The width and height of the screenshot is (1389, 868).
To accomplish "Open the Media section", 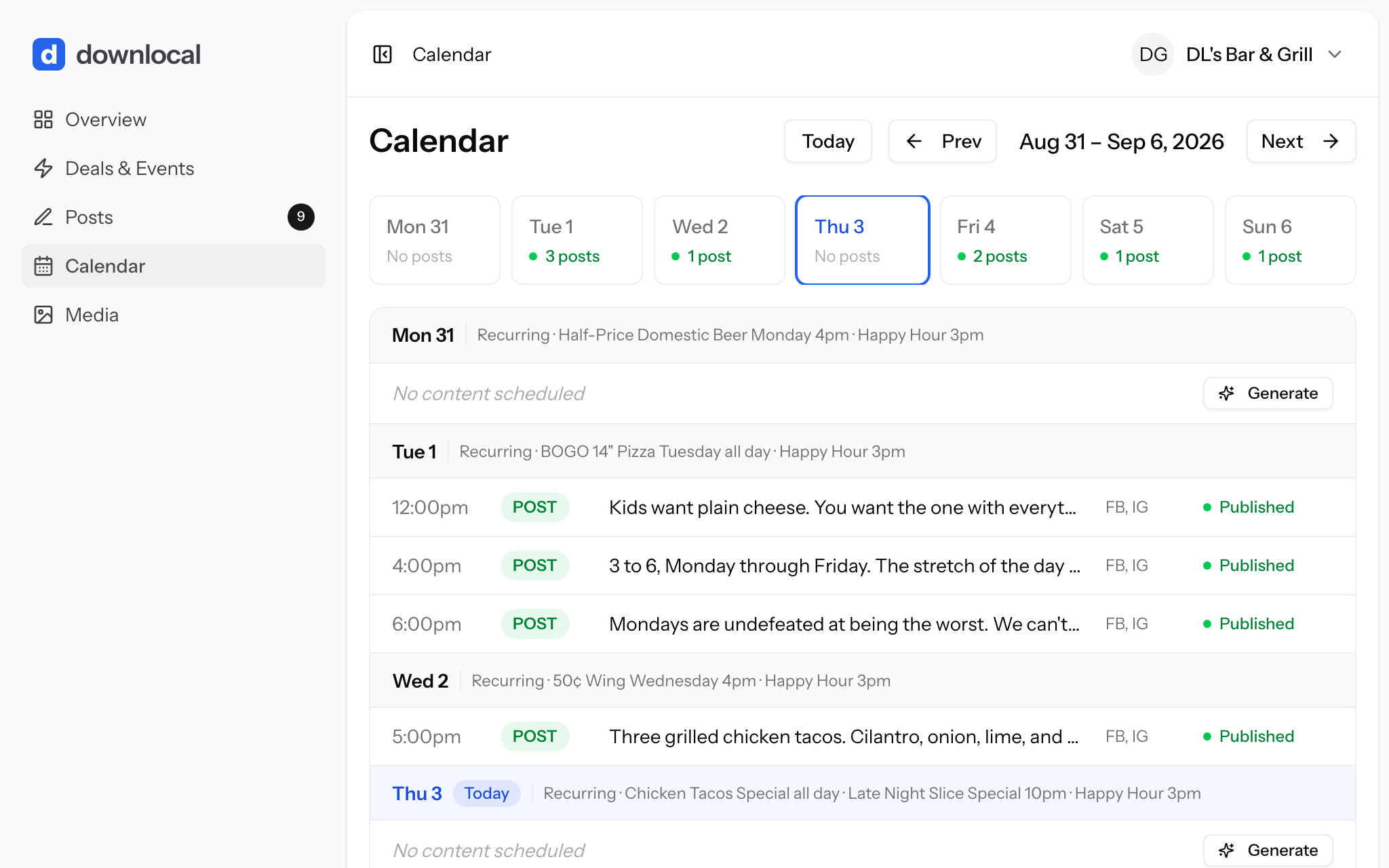I will click(x=174, y=315).
